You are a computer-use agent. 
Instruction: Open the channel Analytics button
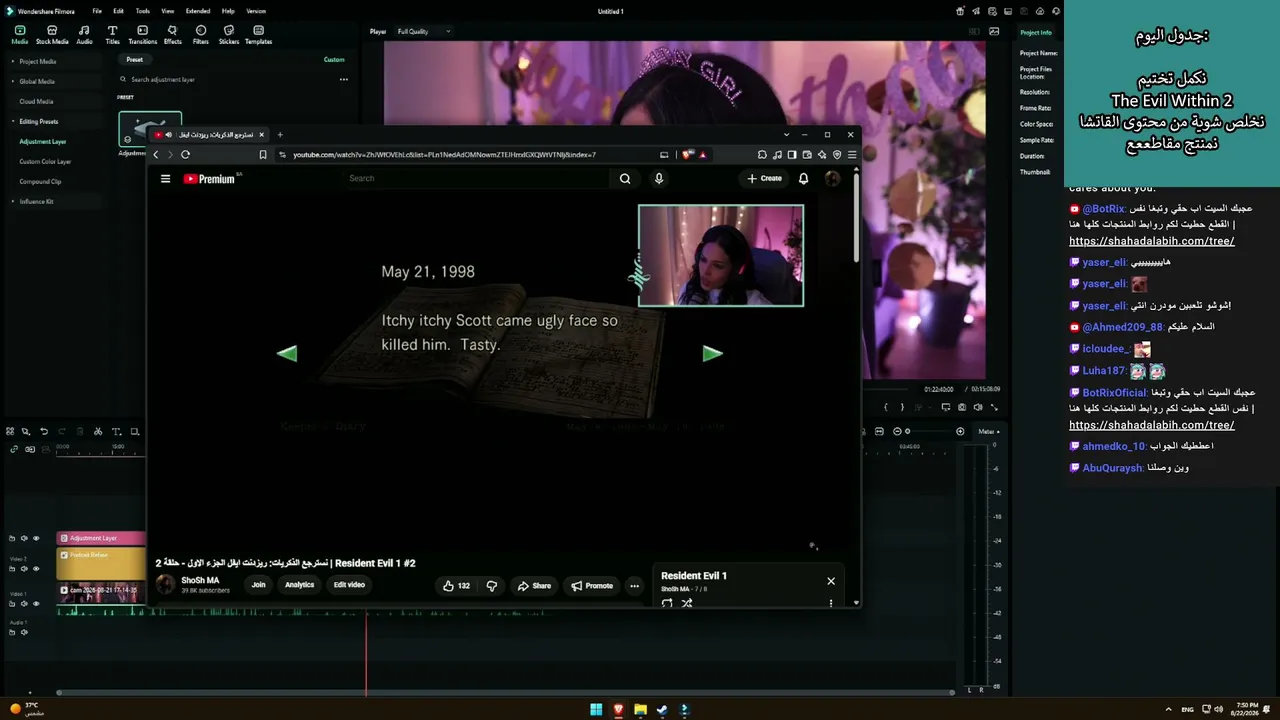click(299, 585)
